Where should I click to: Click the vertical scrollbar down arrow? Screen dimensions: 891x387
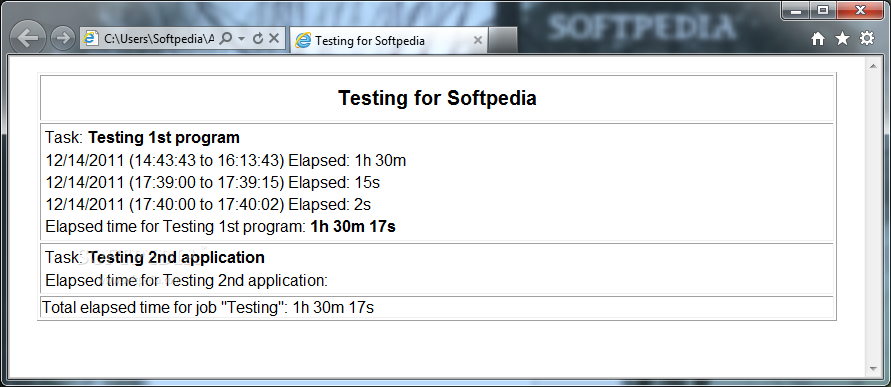pyautogui.click(x=873, y=369)
